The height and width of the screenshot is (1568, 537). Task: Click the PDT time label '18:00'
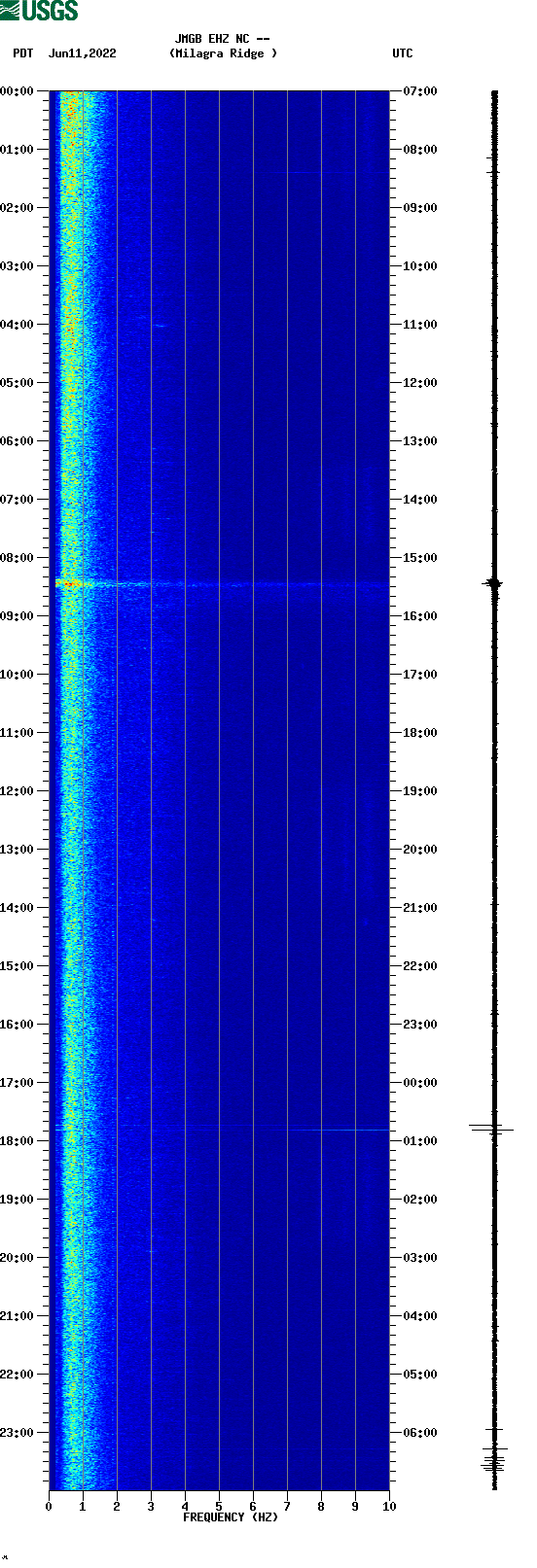[x=18, y=1141]
